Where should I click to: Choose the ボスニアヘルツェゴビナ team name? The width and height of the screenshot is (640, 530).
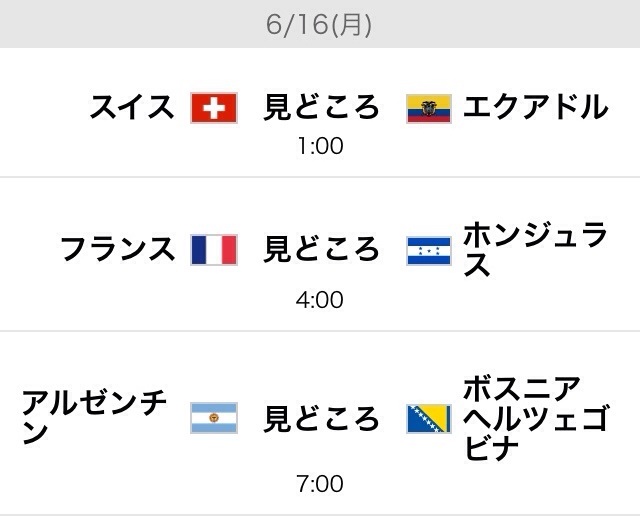pos(535,418)
